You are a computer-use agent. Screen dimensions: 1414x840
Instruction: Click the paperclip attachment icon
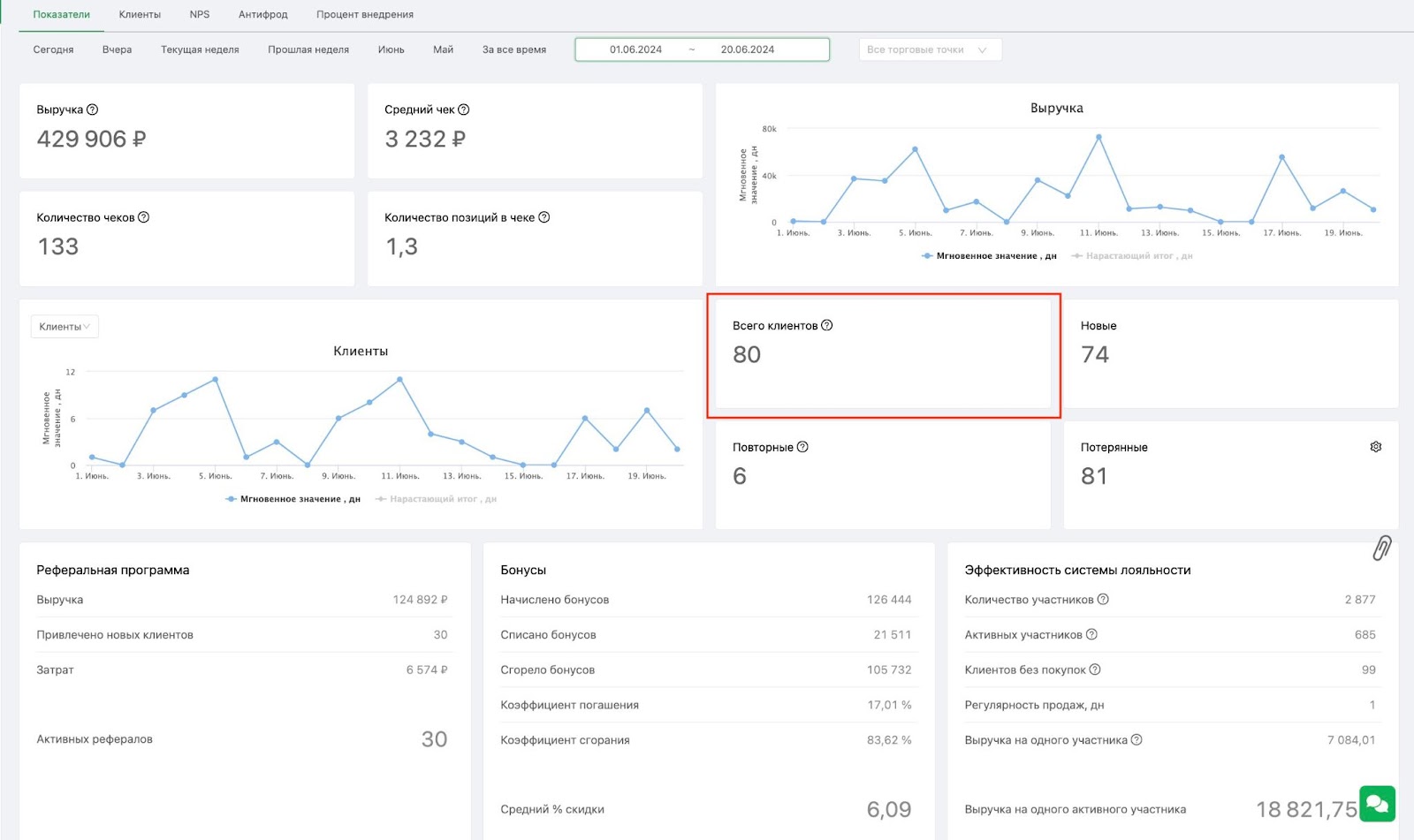pos(1382,548)
